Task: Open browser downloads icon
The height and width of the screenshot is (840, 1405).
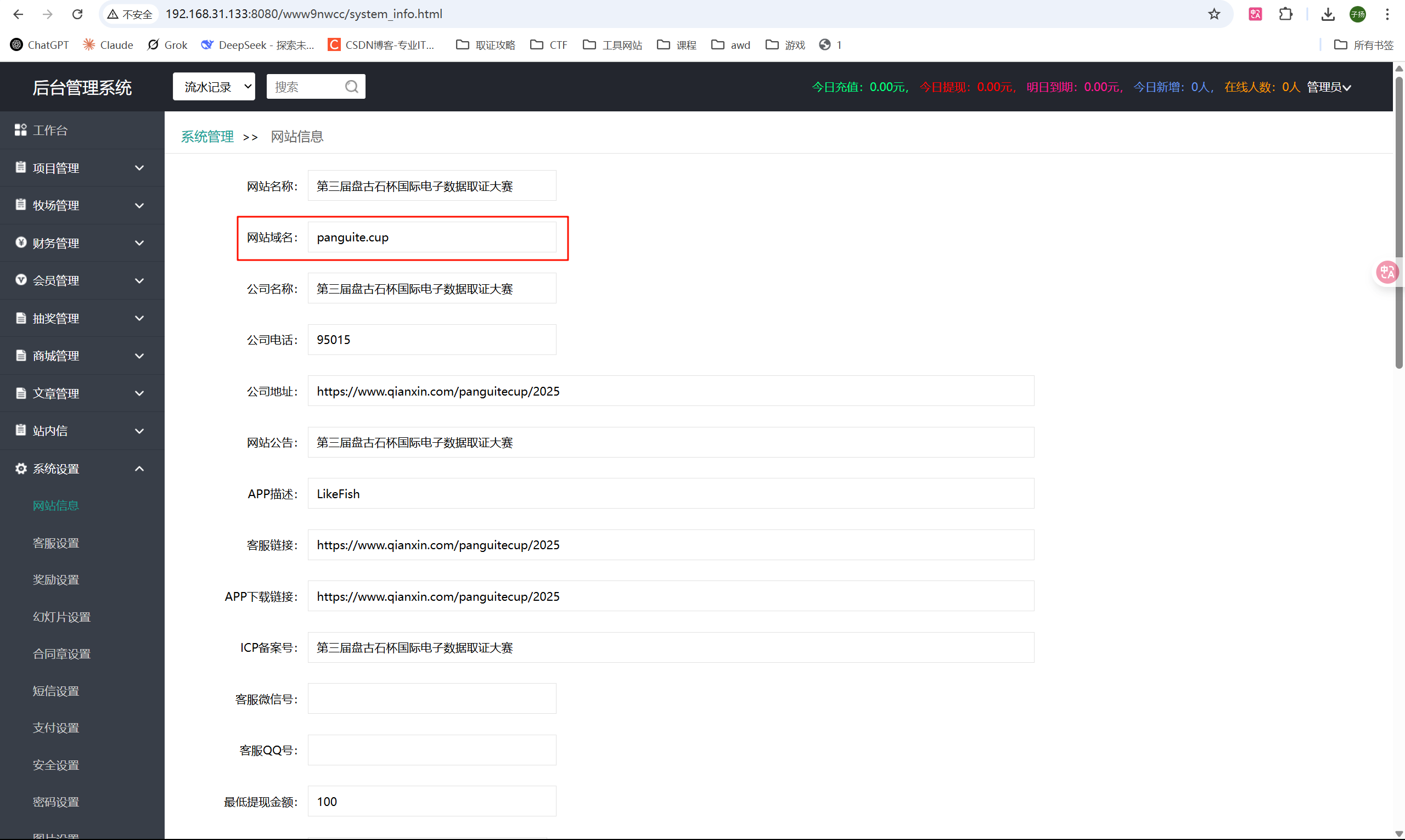Action: coord(1328,14)
